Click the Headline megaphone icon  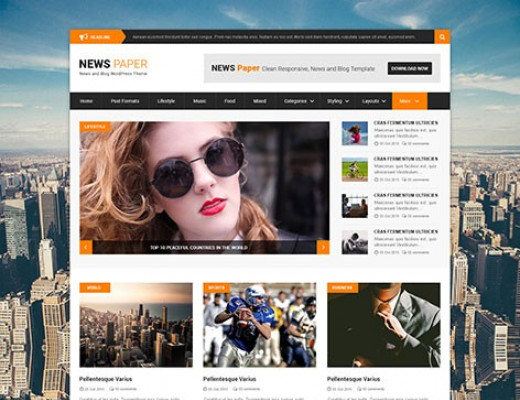84,37
